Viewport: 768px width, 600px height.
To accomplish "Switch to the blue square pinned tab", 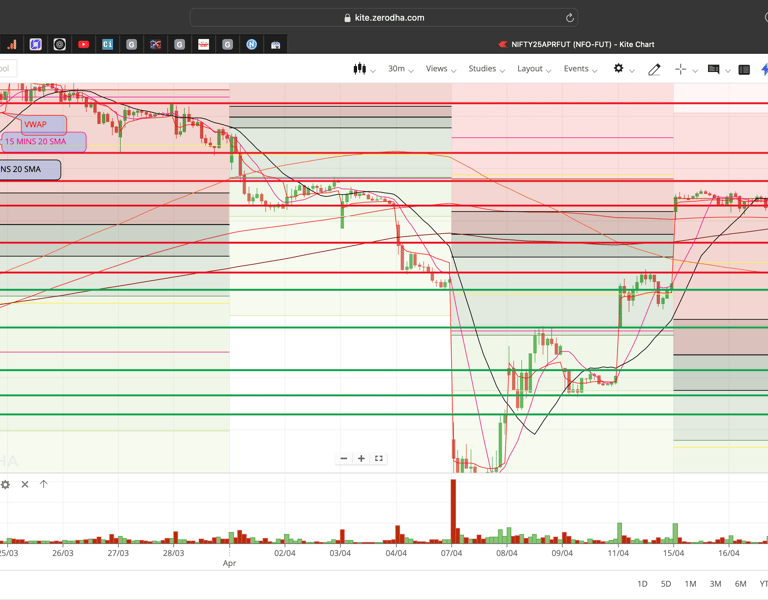I will [x=35, y=45].
